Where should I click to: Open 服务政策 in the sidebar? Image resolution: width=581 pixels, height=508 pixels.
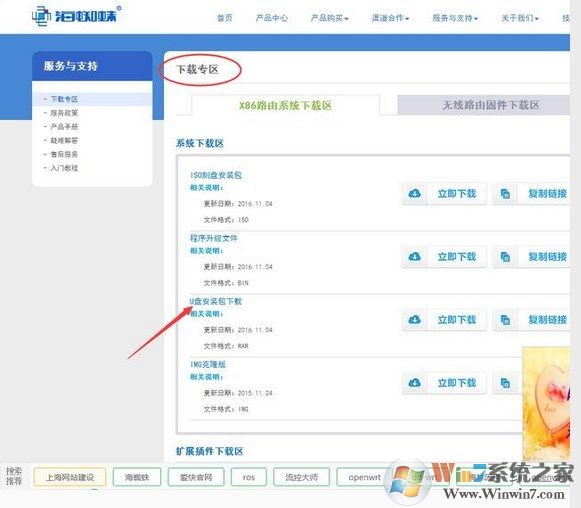64,113
